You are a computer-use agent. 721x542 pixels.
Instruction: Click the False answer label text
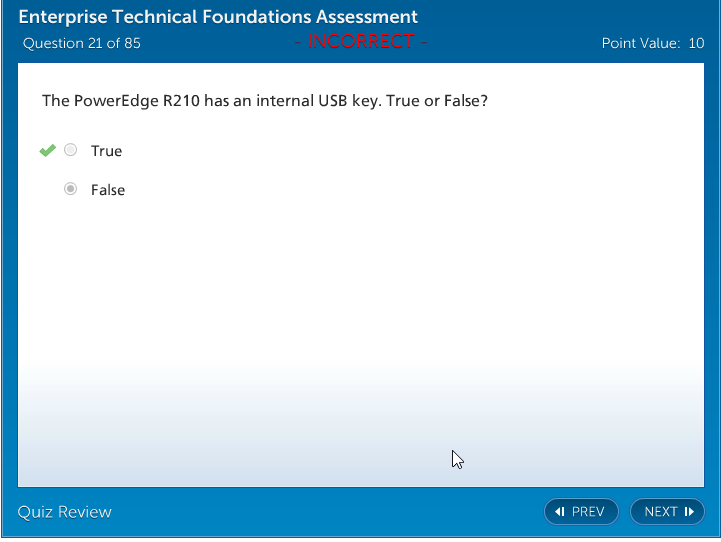[x=108, y=190]
